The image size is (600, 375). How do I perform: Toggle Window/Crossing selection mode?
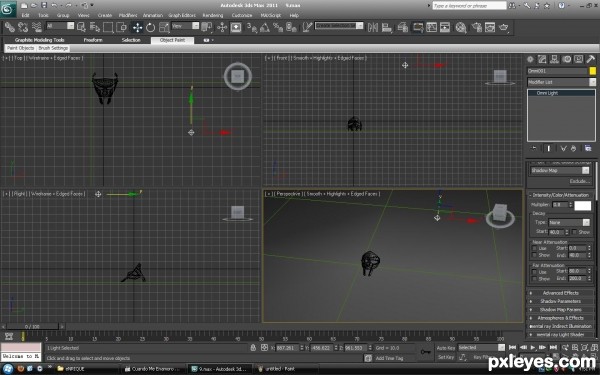click(122, 27)
